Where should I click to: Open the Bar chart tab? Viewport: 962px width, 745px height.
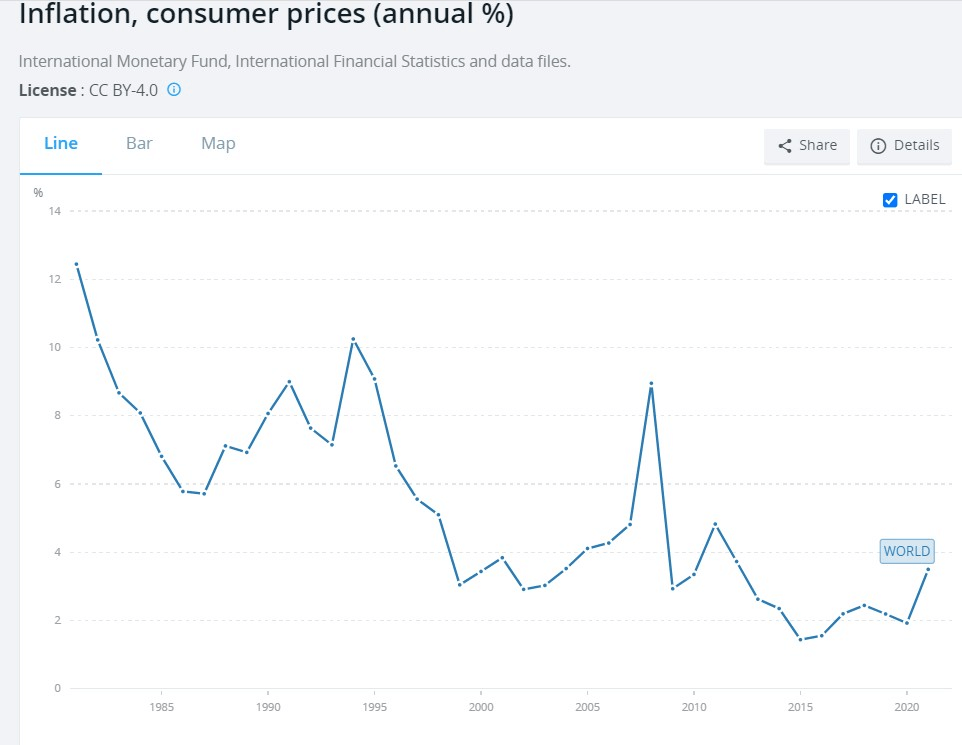point(139,144)
